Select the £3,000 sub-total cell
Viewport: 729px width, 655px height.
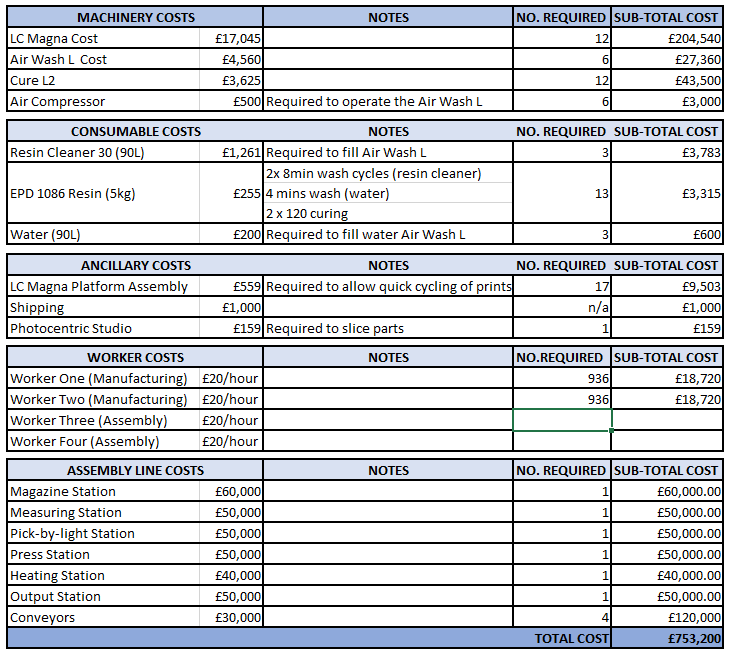[667, 101]
